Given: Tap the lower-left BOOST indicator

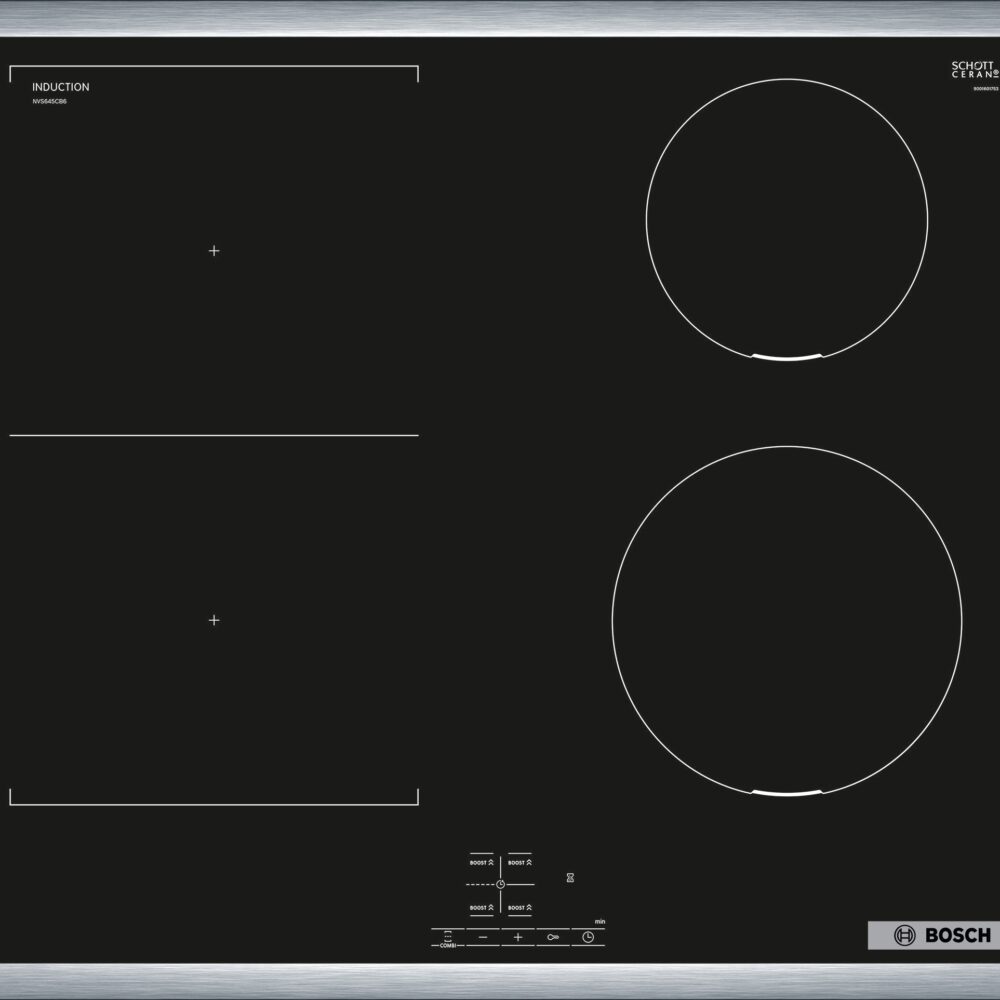Looking at the screenshot, I should point(482,908).
